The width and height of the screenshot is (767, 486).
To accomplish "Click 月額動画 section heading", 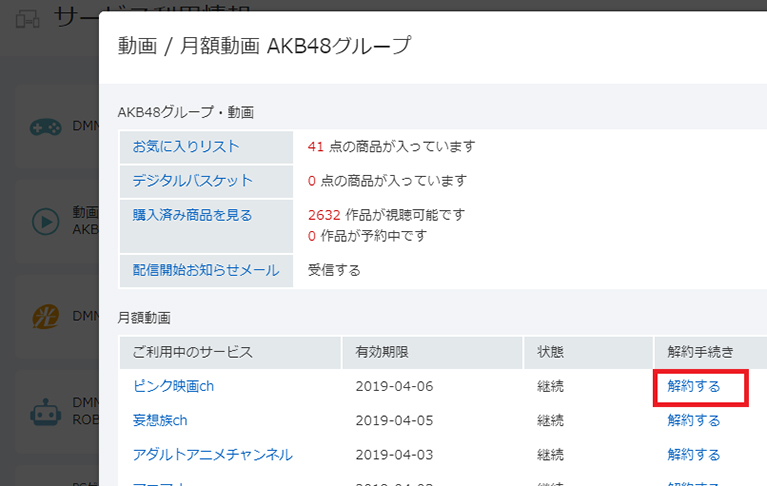I will [x=144, y=318].
